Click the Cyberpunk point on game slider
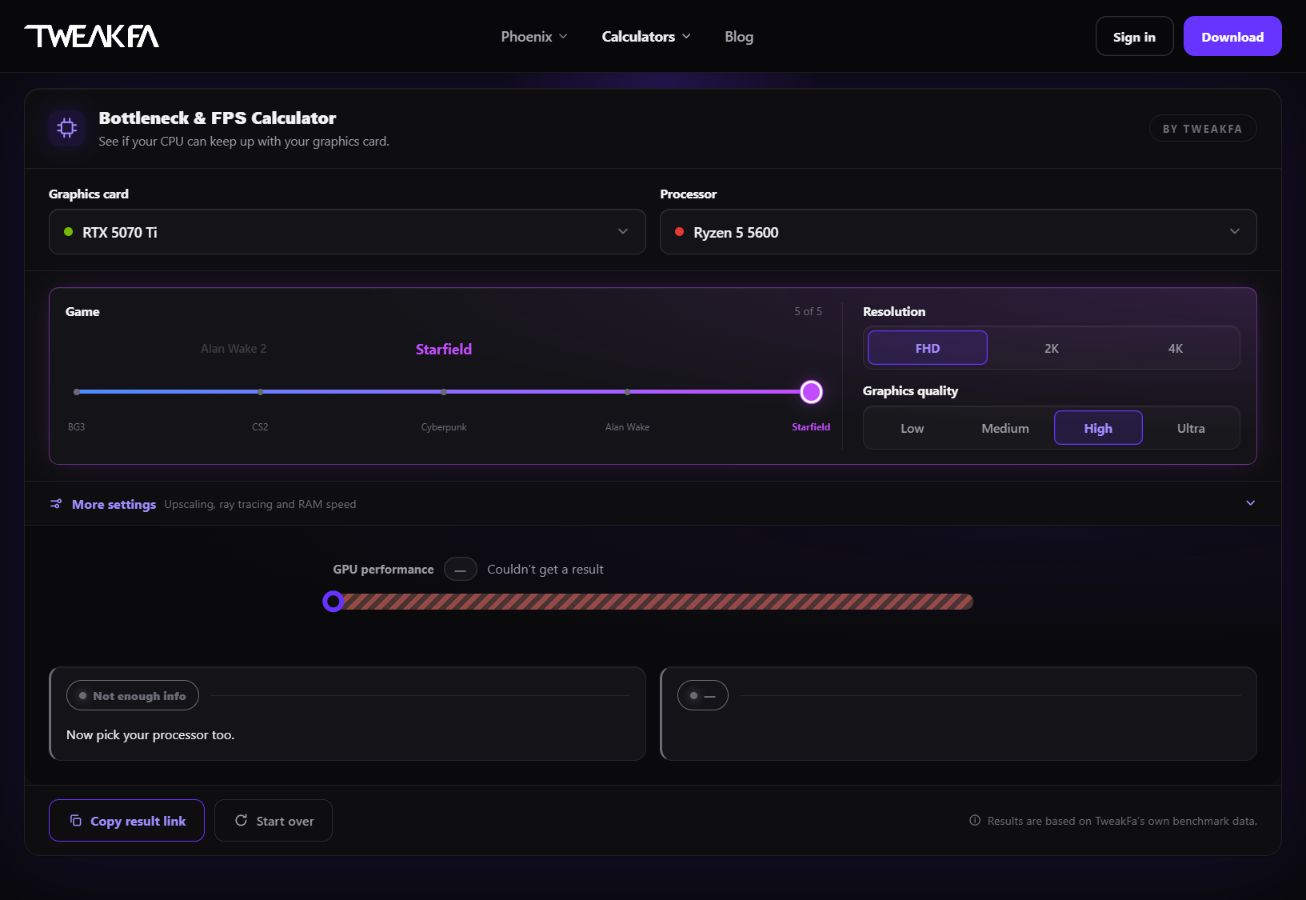Screen dimensions: 1306x900 444,392
